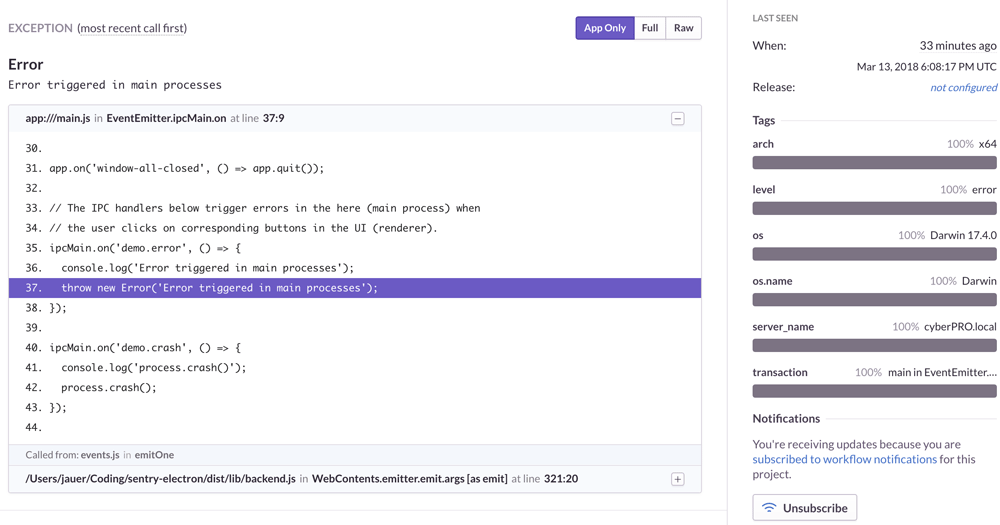The width and height of the screenshot is (1000, 525).
Task: Open the 'not configured' release link
Action: click(963, 87)
